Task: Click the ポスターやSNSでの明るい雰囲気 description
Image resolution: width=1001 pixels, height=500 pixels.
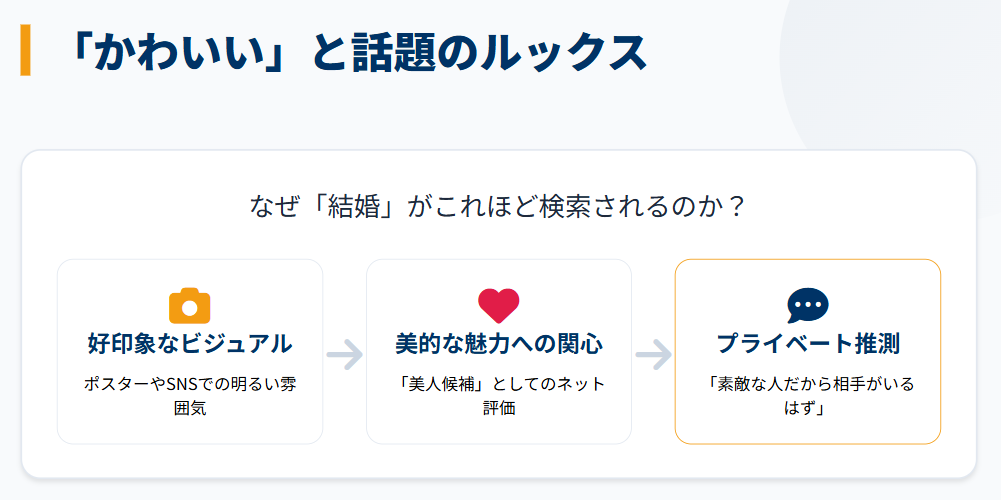Action: point(190,396)
